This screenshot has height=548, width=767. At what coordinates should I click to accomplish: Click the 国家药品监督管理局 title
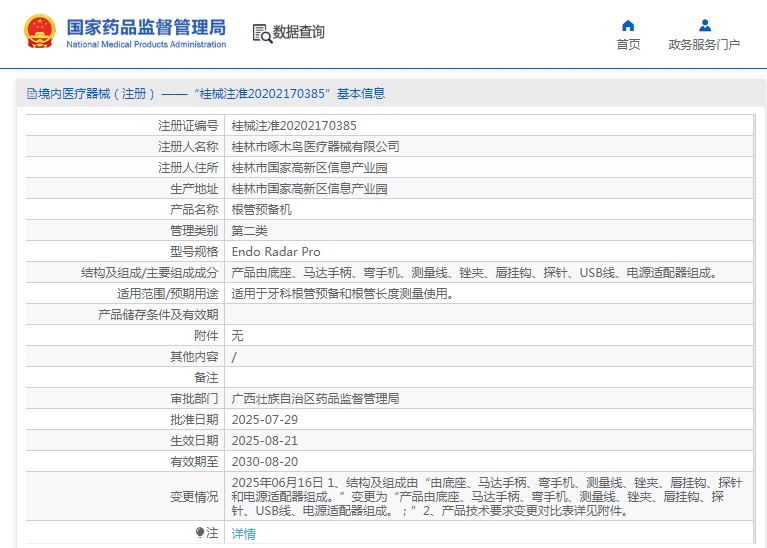[x=146, y=27]
